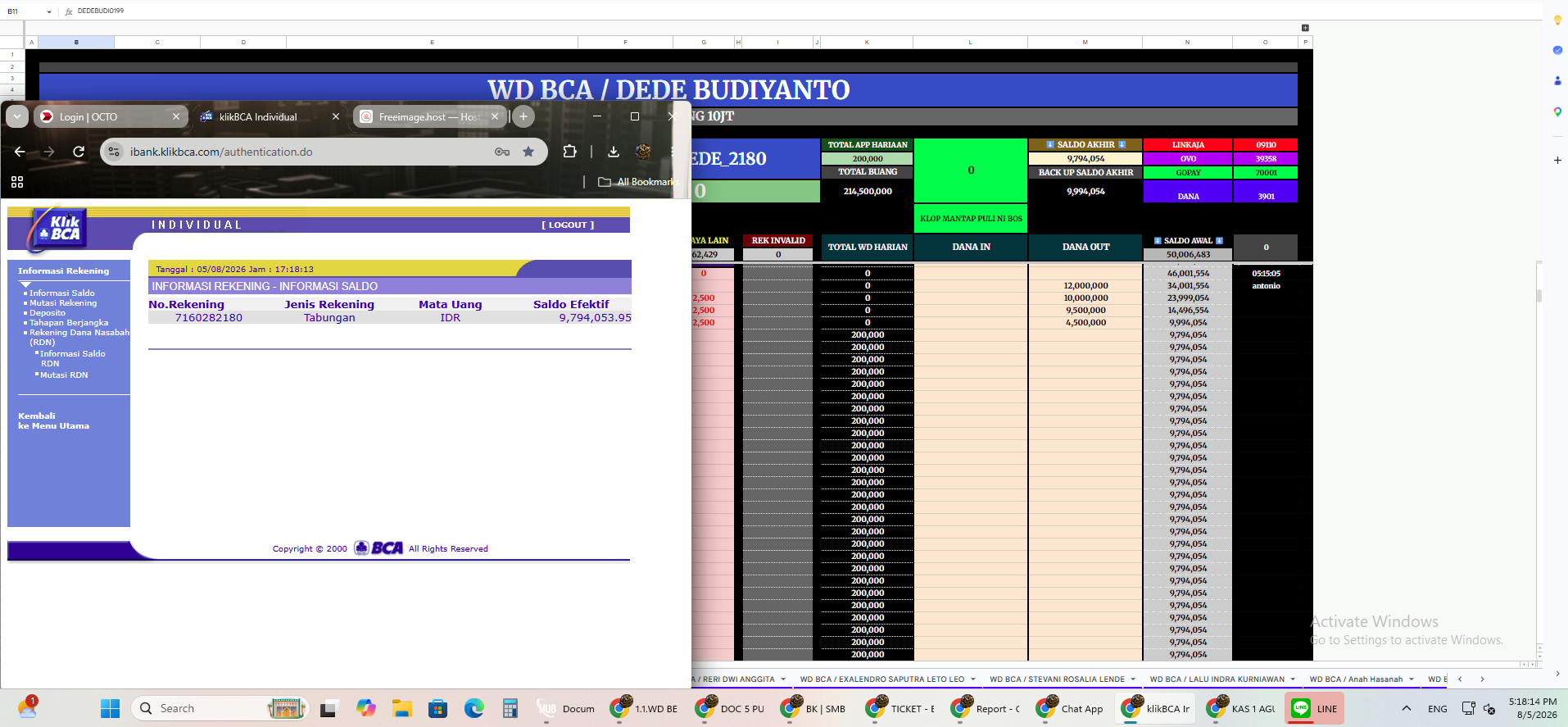Open the Chrome profile avatar
This screenshot has height=727, width=1568.
(x=643, y=151)
